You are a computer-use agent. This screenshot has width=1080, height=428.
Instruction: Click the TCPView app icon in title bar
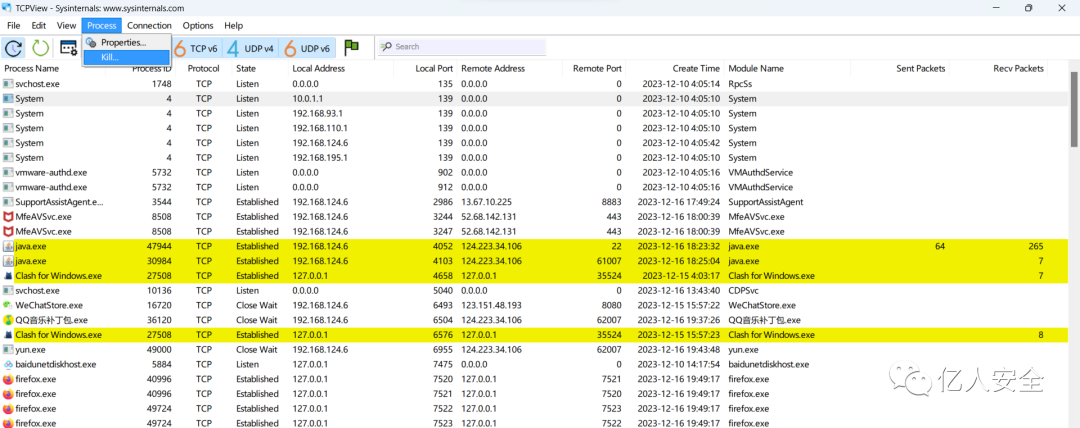tap(7, 8)
